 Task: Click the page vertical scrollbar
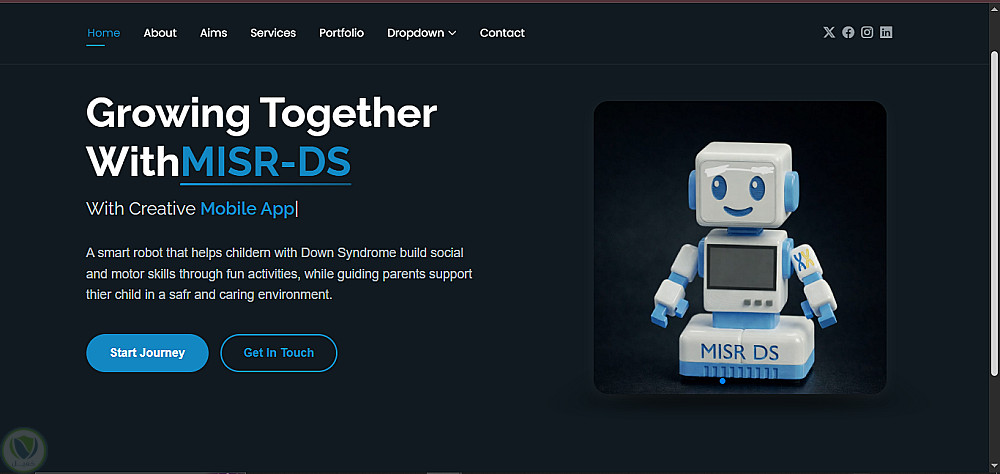tap(994, 214)
